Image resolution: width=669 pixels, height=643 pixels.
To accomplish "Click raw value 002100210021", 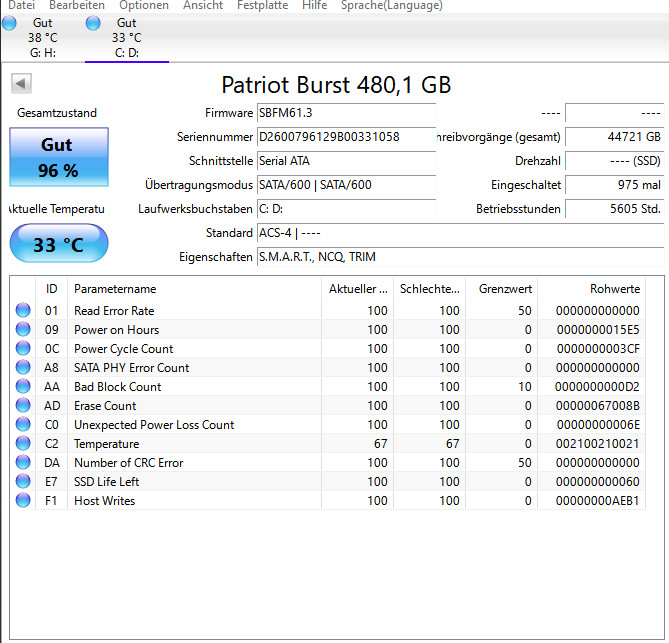I will pyautogui.click(x=597, y=444).
